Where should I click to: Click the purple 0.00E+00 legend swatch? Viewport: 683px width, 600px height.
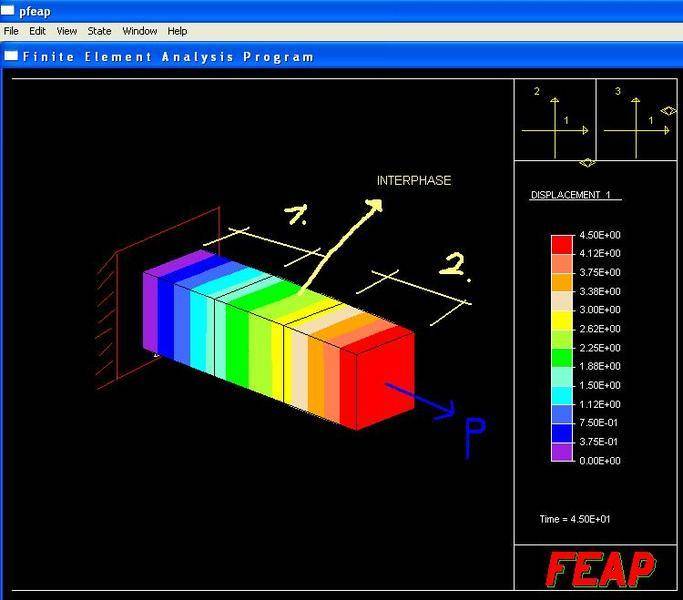pos(562,451)
